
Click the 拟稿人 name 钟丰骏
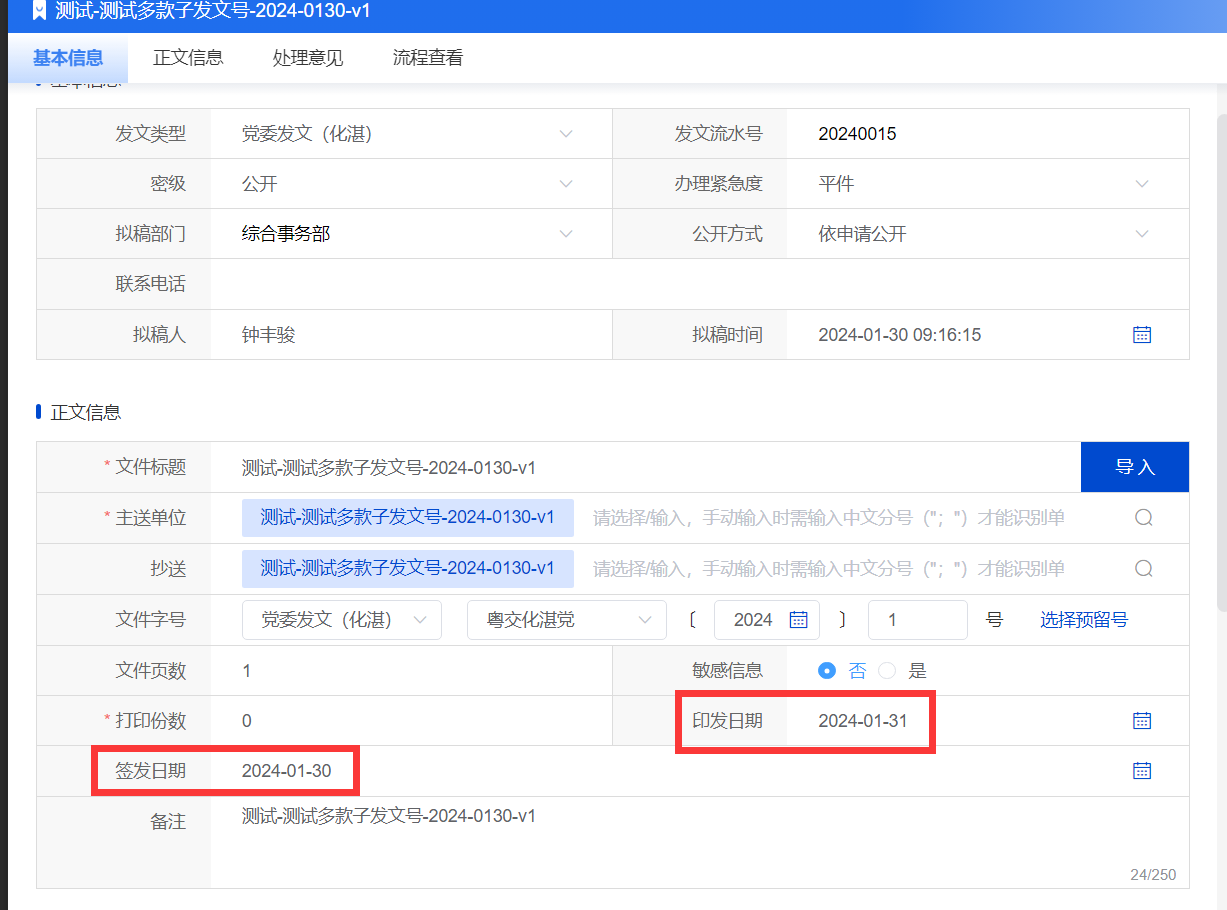tap(269, 335)
